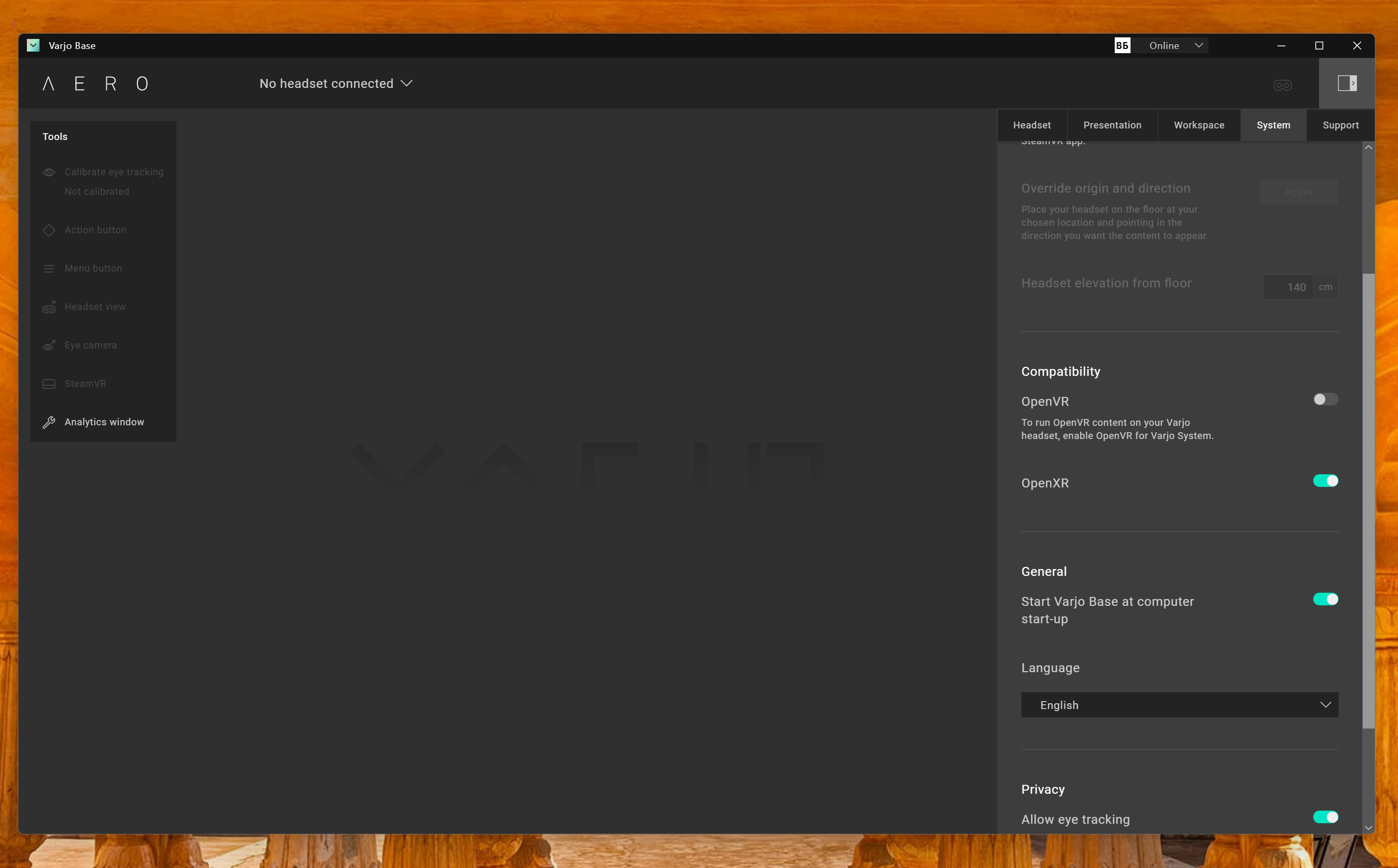Click the Headset view goggles icon
1398x868 pixels.
coord(49,307)
